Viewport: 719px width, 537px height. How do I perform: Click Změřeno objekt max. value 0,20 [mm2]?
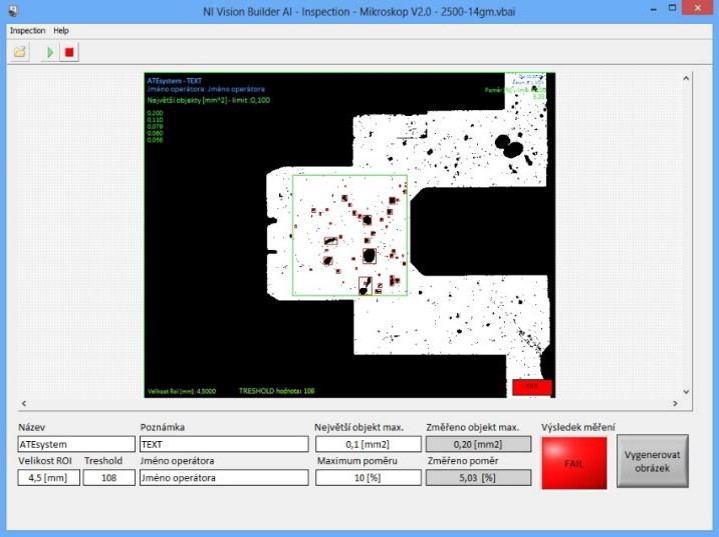tap(478, 444)
